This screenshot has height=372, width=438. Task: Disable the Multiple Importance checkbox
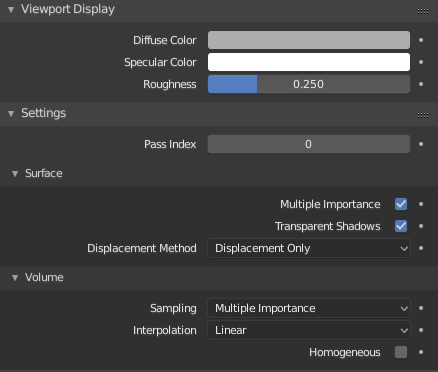tap(401, 204)
